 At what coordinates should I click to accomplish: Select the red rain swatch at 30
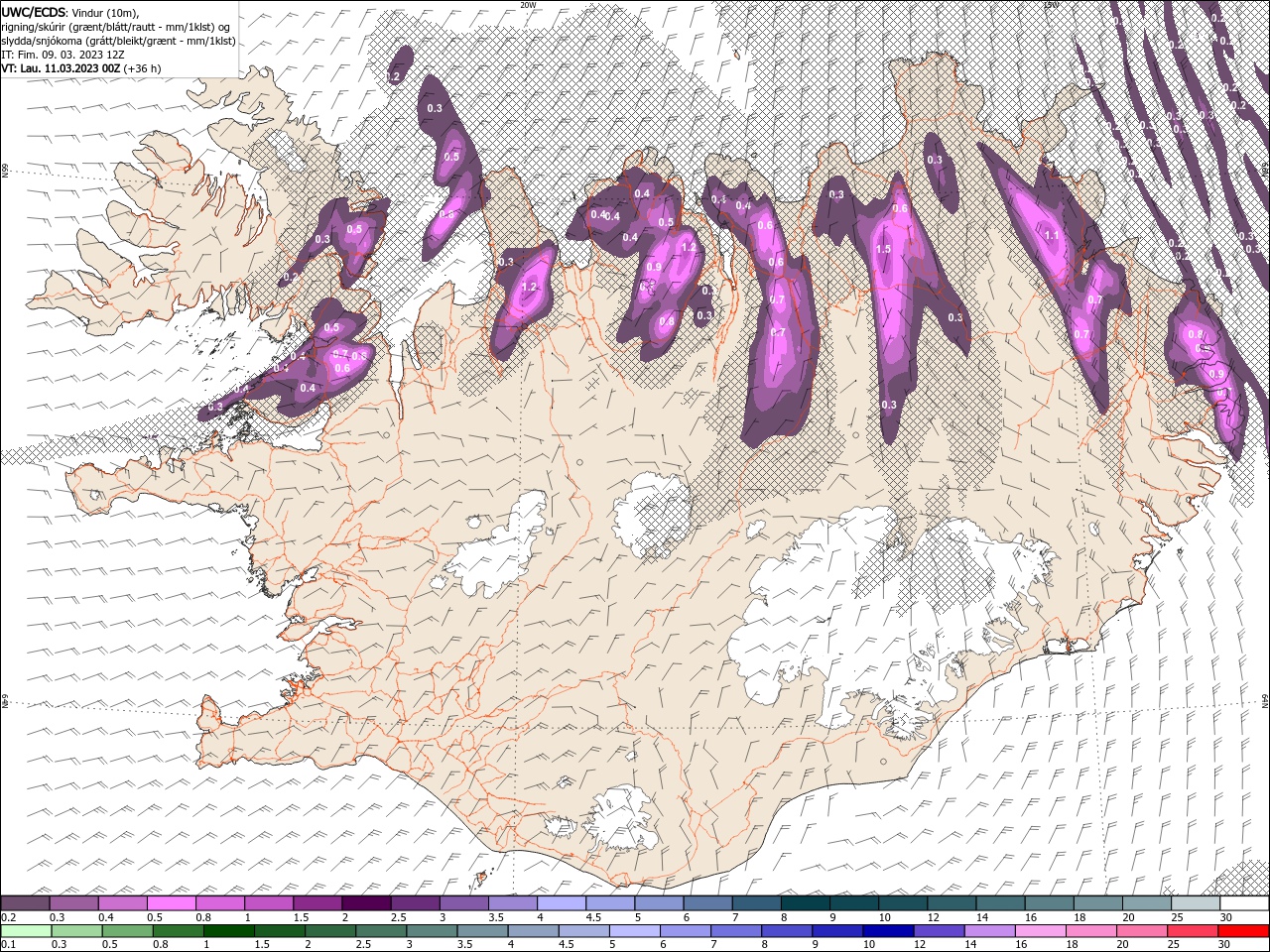click(1242, 930)
